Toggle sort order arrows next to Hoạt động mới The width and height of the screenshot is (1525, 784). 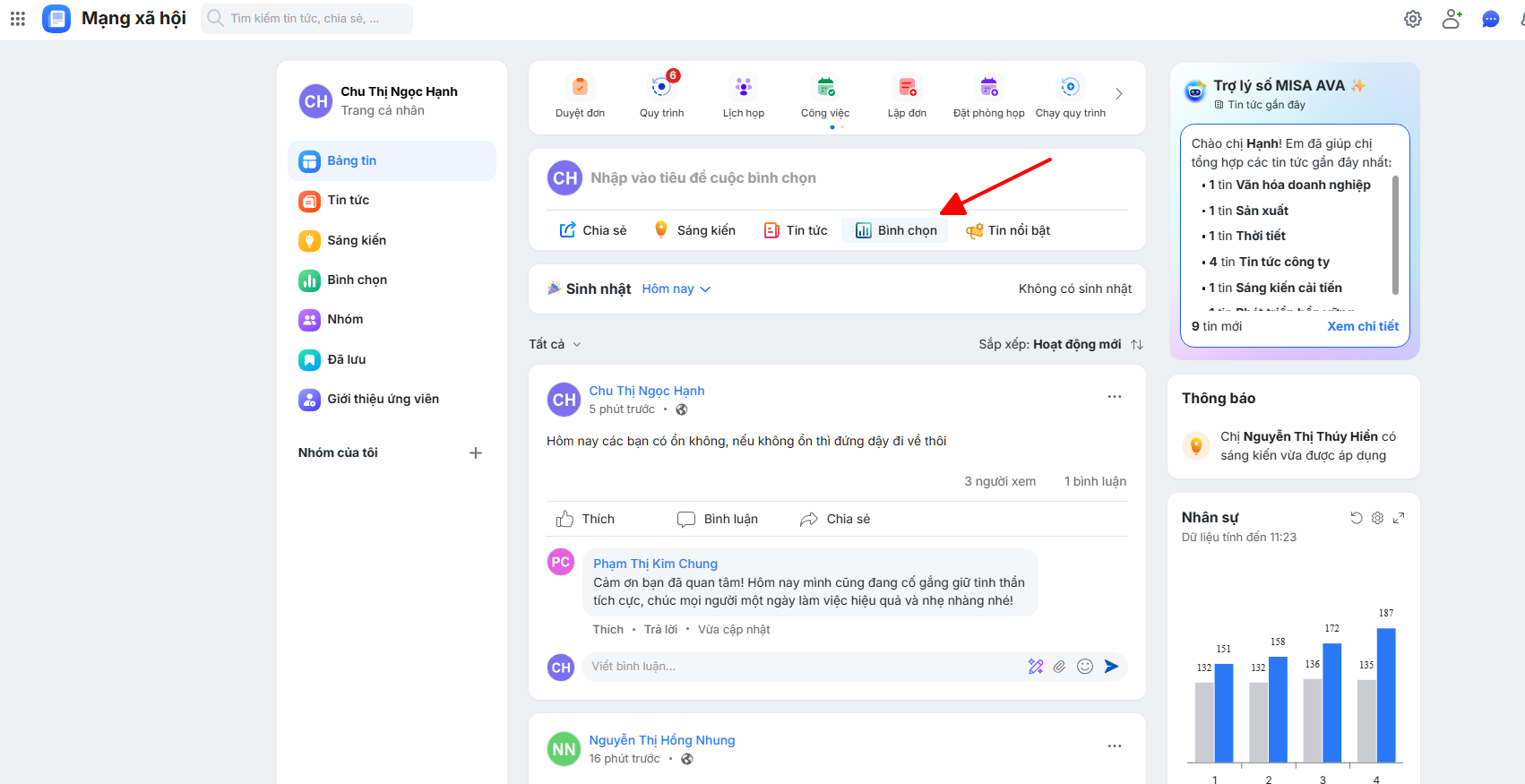[1137, 345]
